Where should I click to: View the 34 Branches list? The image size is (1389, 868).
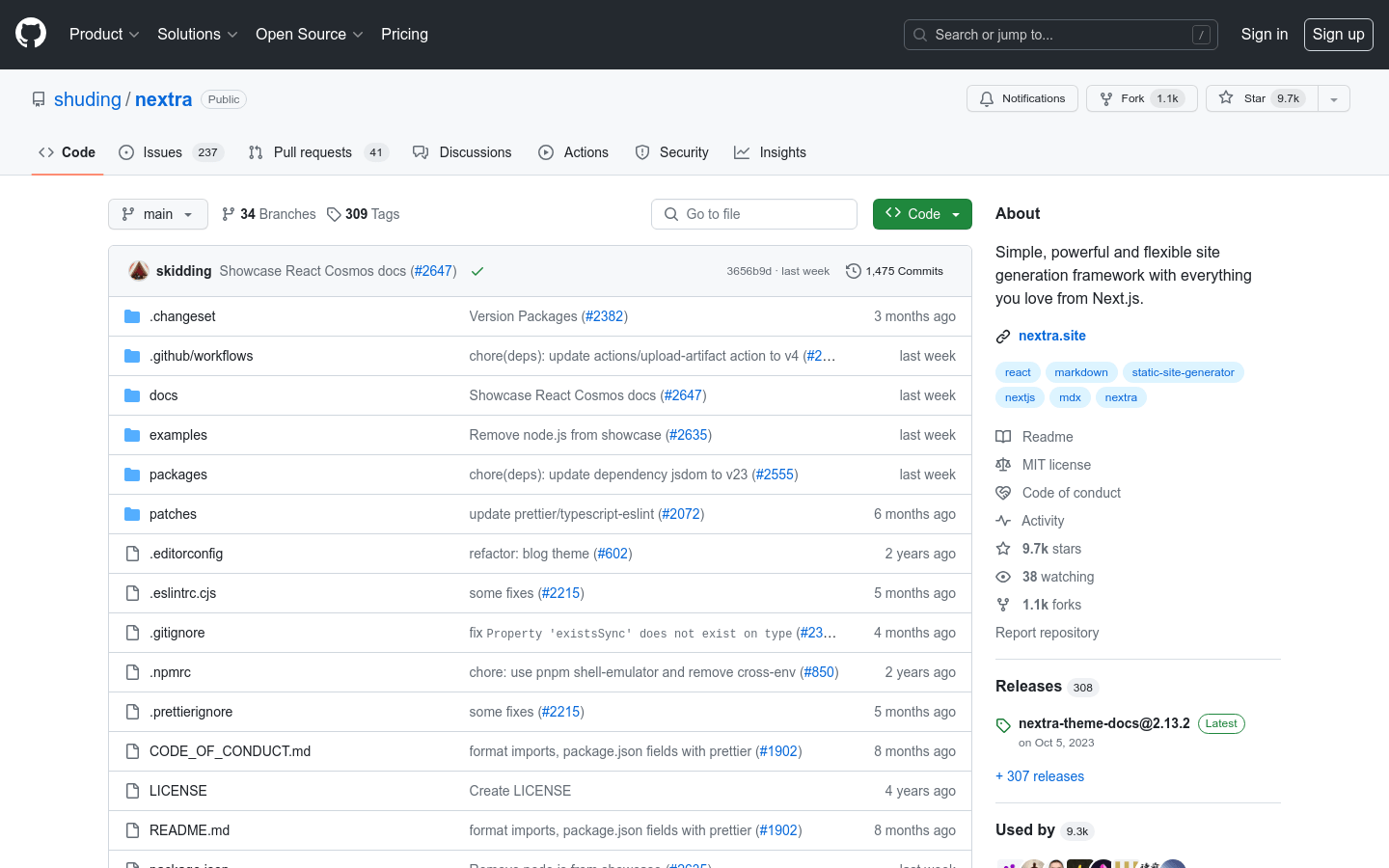tap(269, 214)
